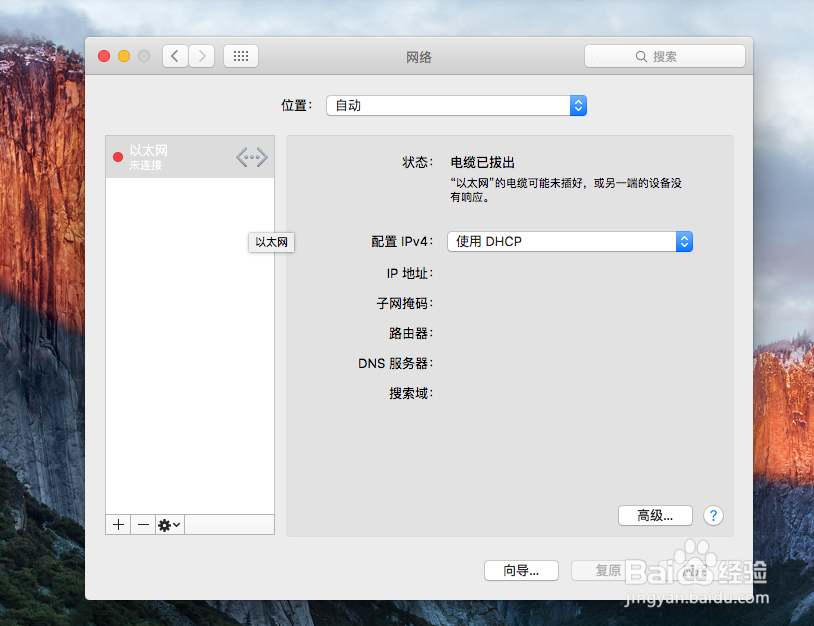Click the magnifier icon in the search field
The image size is (814, 626).
pyautogui.click(x=643, y=56)
